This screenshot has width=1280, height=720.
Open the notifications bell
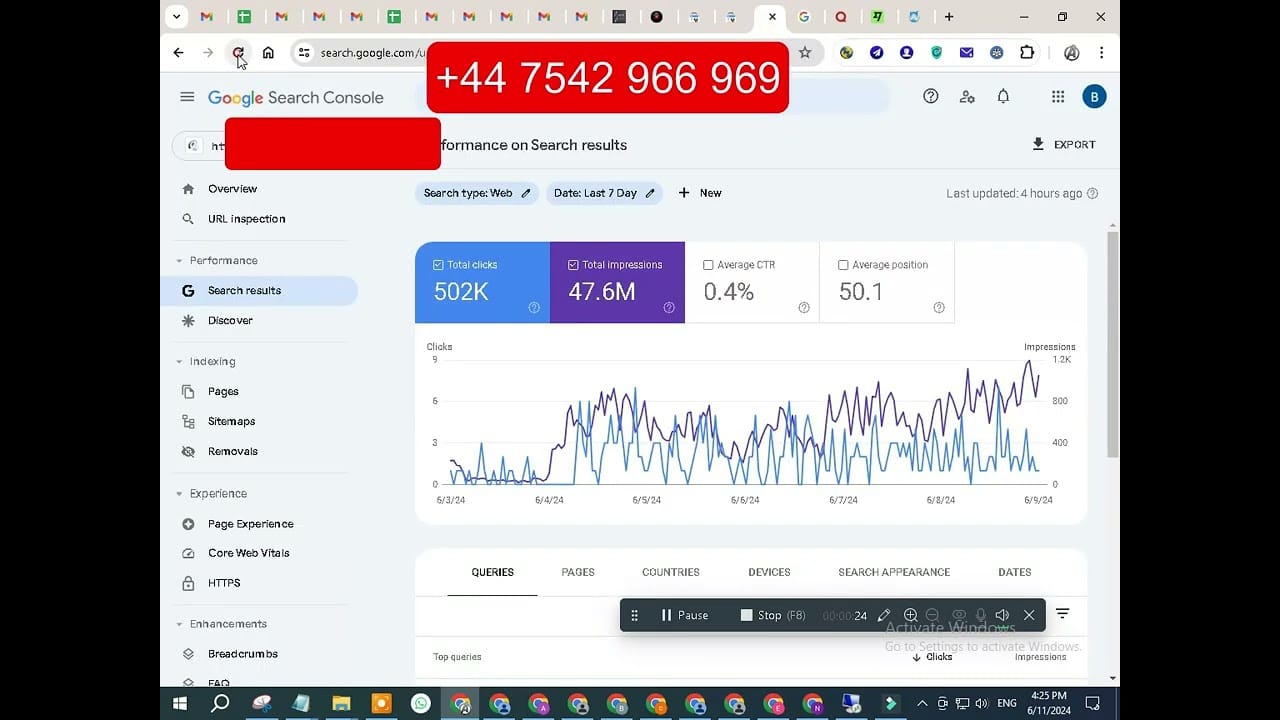[x=1003, y=97]
